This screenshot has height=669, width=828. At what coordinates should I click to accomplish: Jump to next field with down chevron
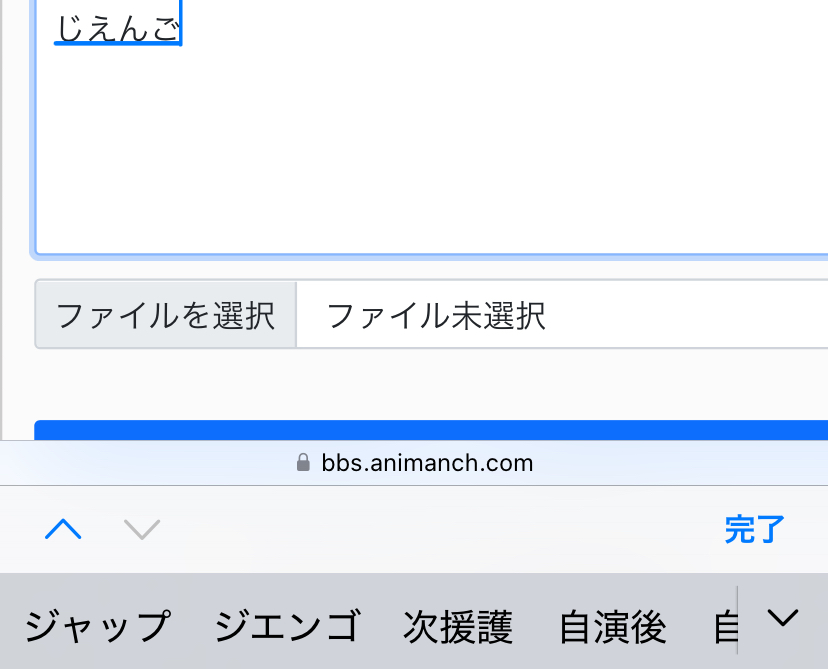click(x=142, y=529)
